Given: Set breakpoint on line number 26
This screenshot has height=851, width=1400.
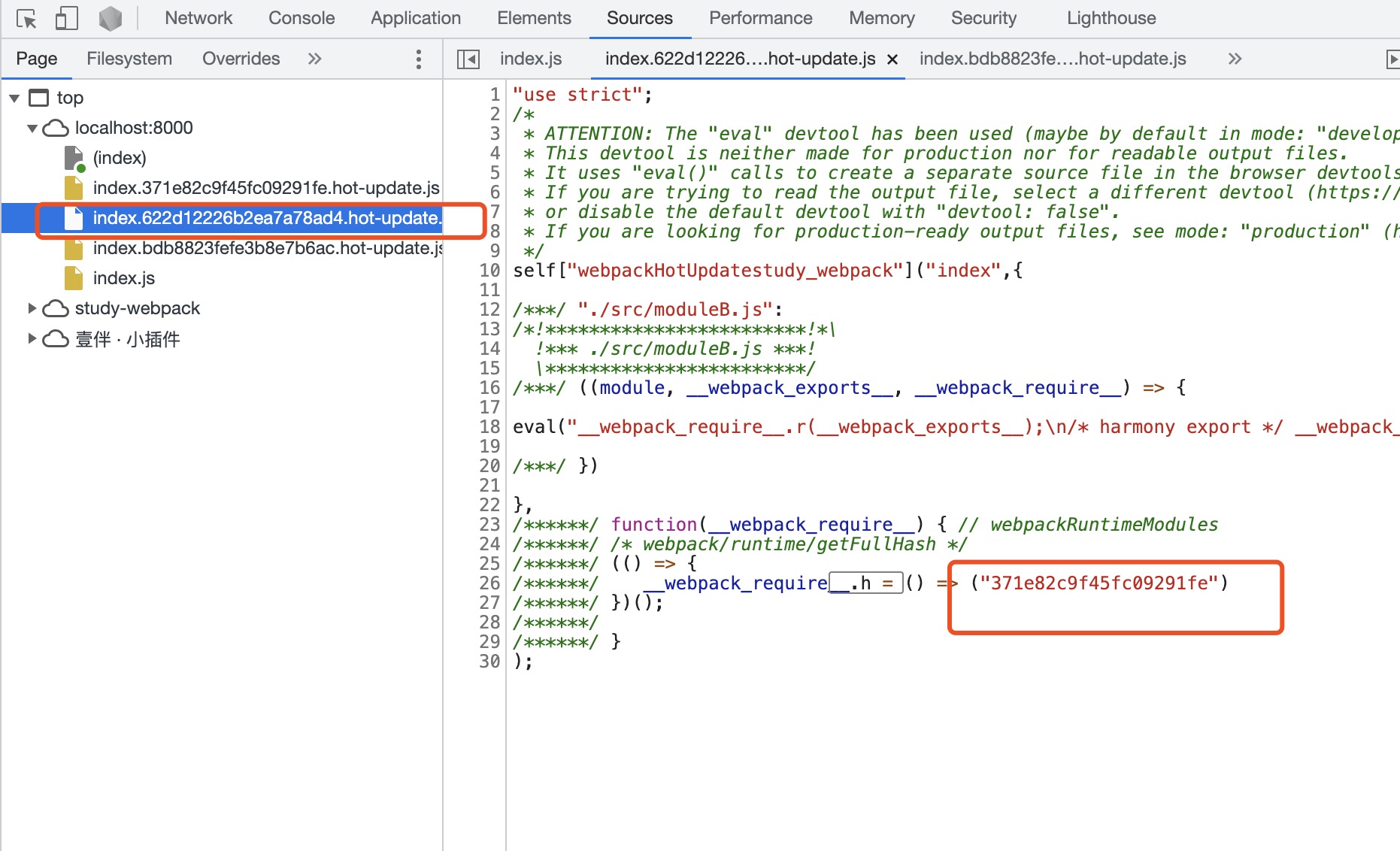Looking at the screenshot, I should pyautogui.click(x=489, y=583).
